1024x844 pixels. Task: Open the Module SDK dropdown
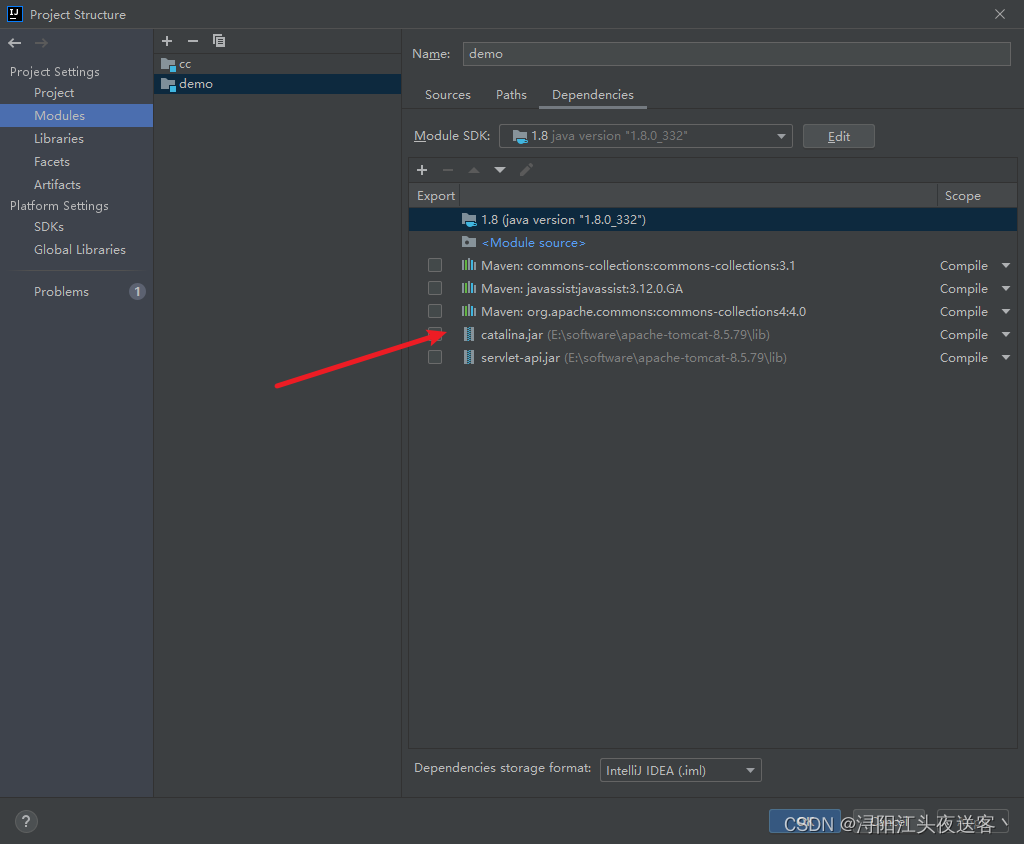pyautogui.click(x=646, y=136)
